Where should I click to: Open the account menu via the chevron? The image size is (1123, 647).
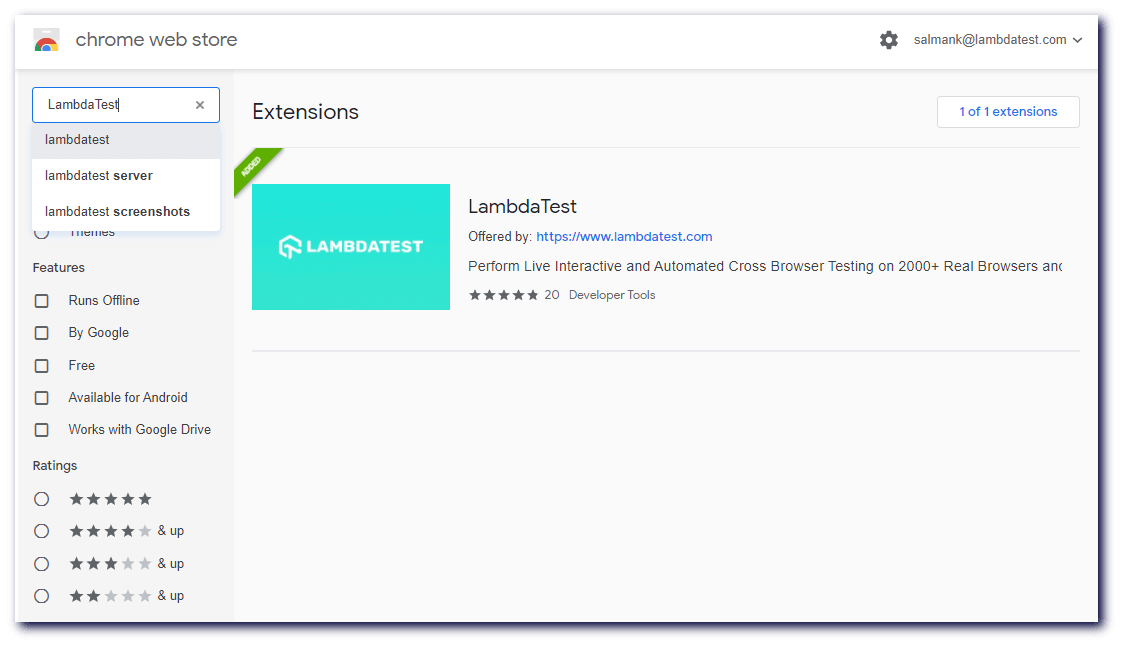point(1078,40)
